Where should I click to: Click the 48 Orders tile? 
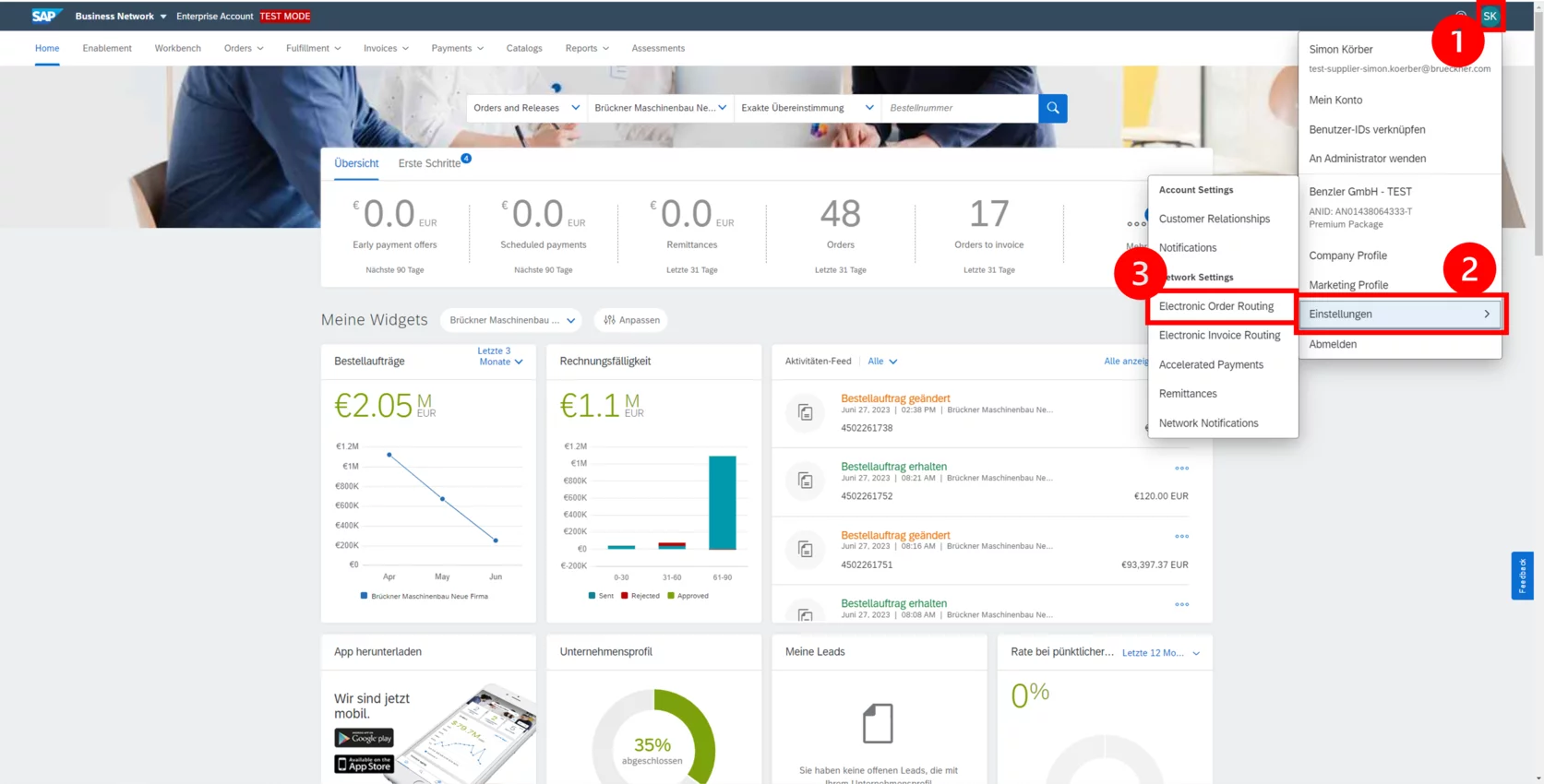[x=841, y=235]
